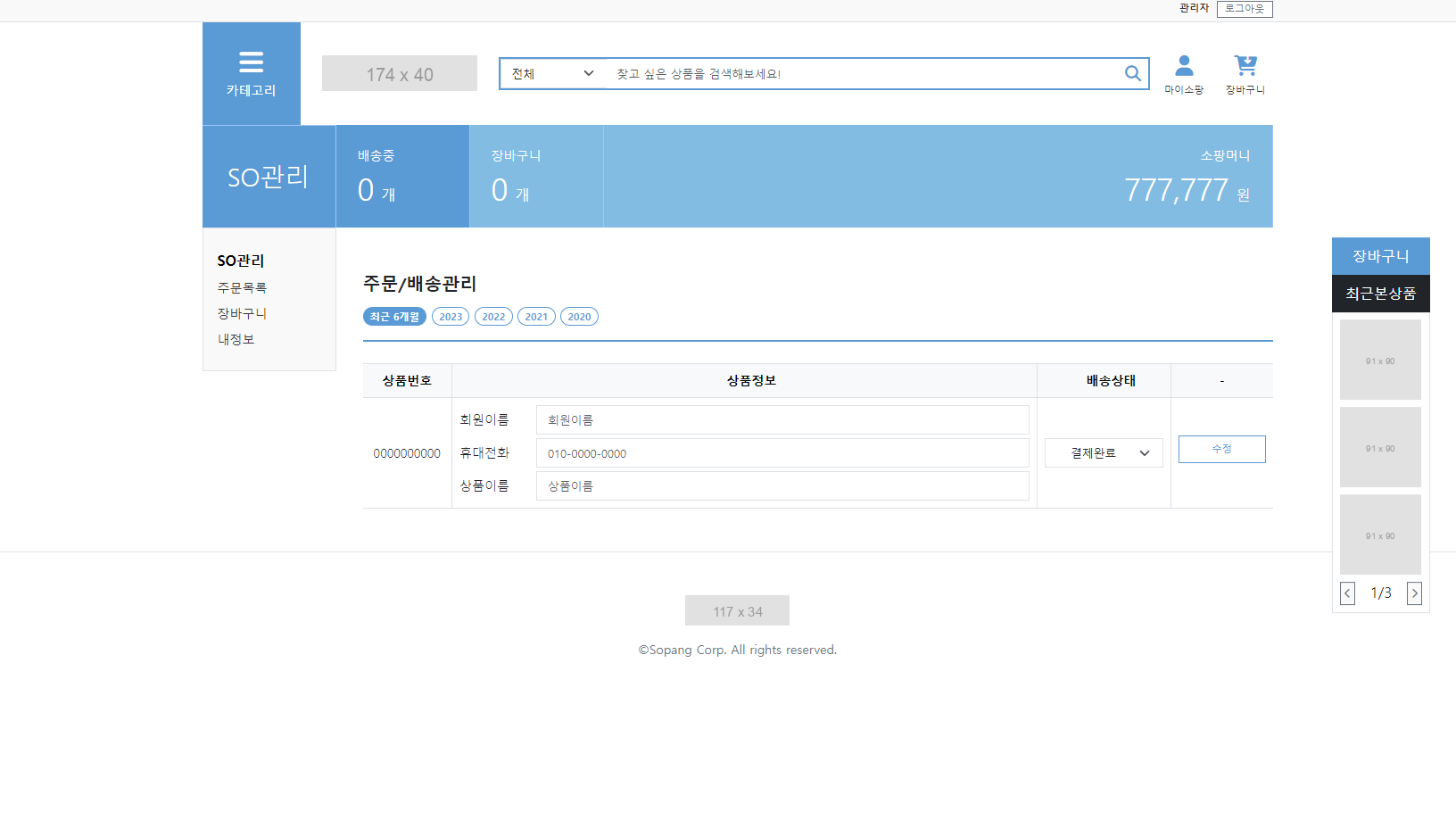This screenshot has height=837, width=1456.
Task: Open the third recently viewed product thumbnail
Action: 1380,535
